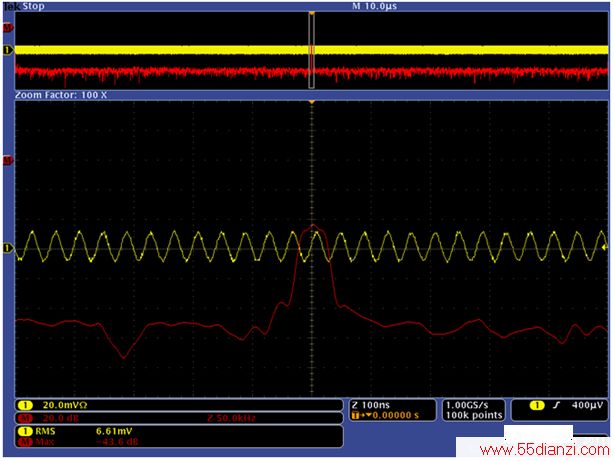Click the 6.61mV RMS value
614x461 pixels.
tap(114, 431)
